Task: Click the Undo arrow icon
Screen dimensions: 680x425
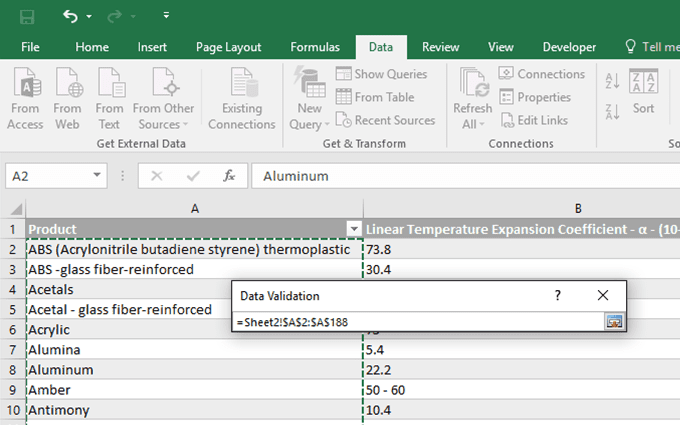Action: [x=70, y=16]
